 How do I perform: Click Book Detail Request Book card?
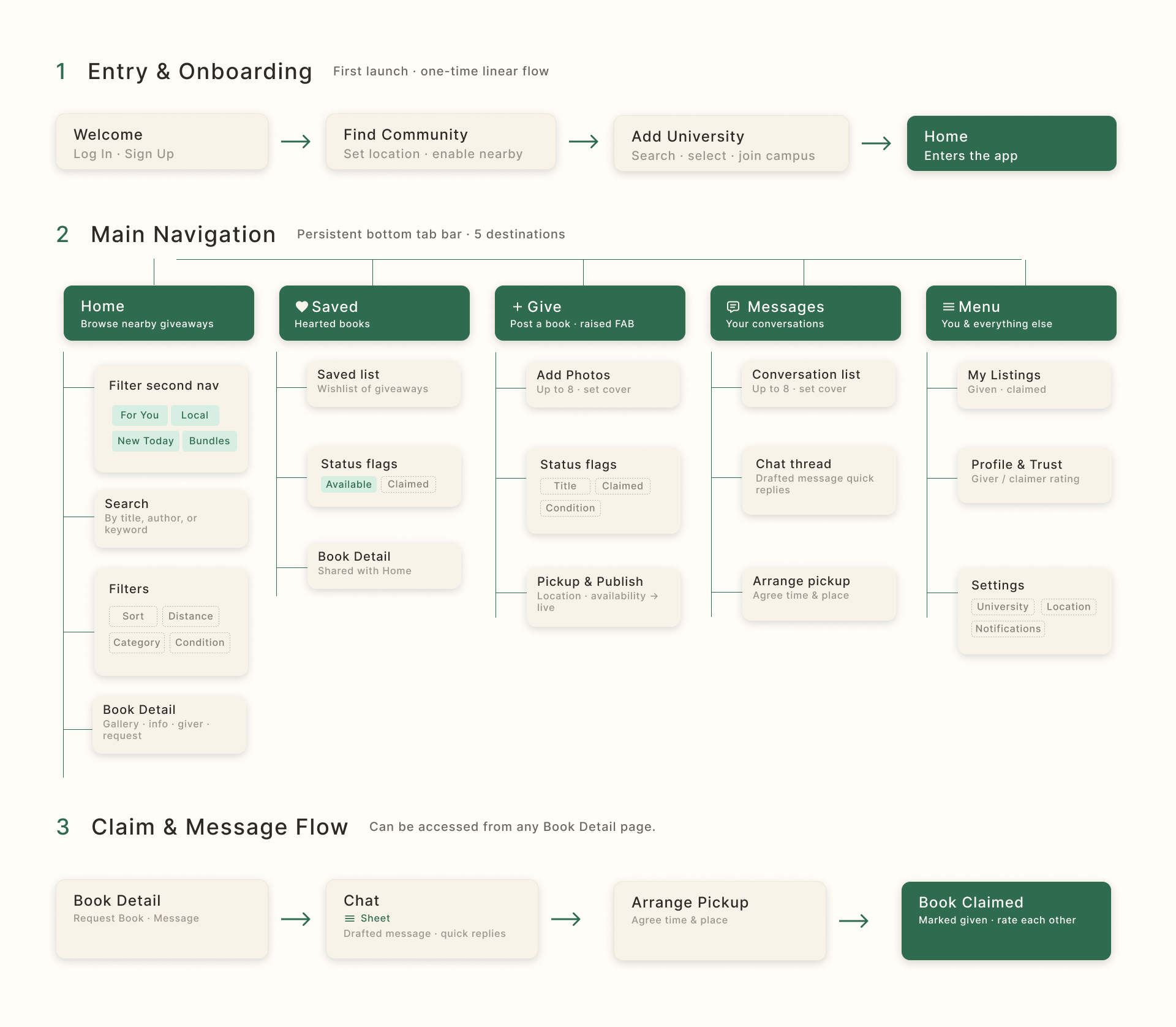(162, 919)
